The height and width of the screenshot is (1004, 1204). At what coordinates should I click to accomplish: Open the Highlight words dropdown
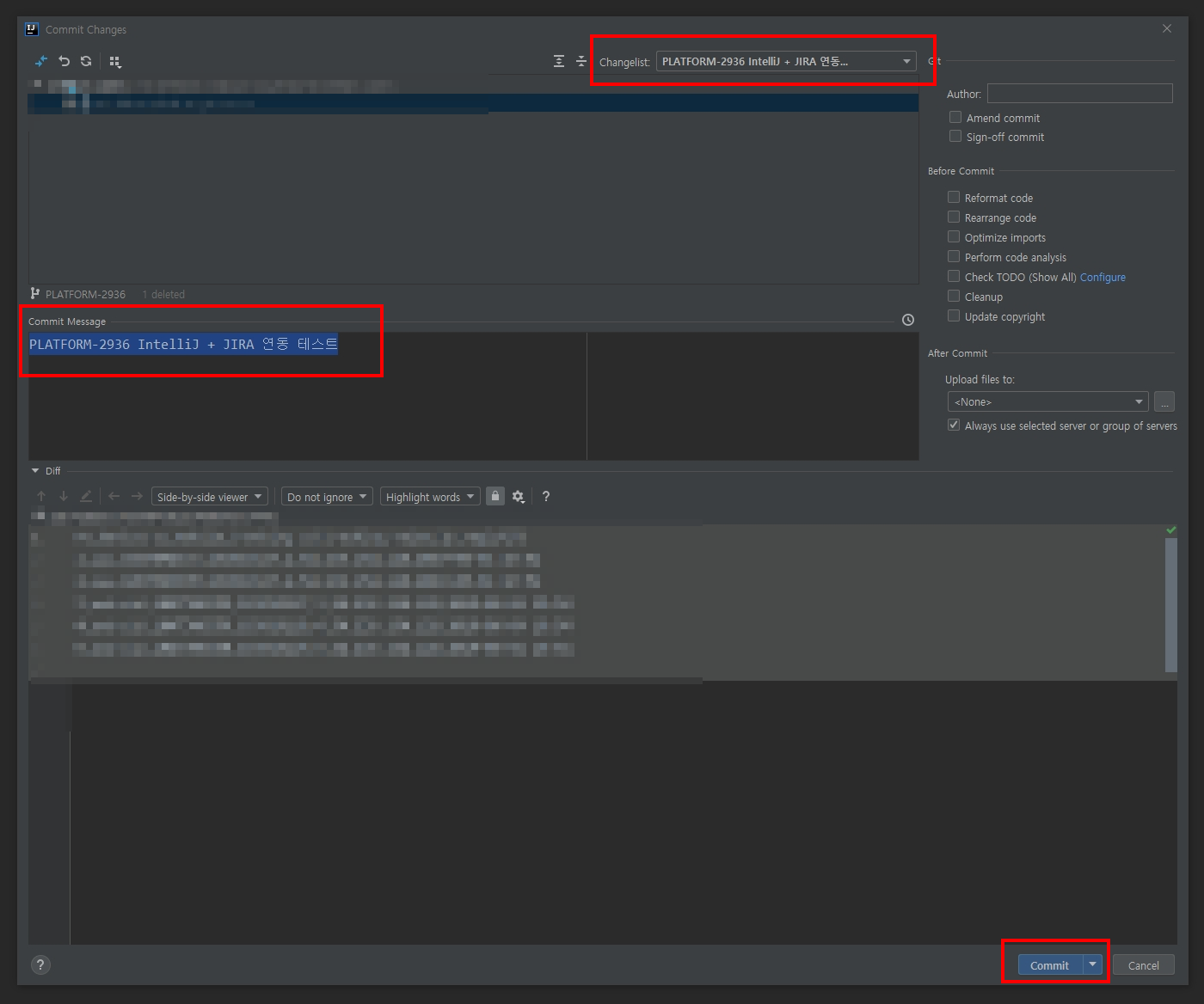coord(430,497)
